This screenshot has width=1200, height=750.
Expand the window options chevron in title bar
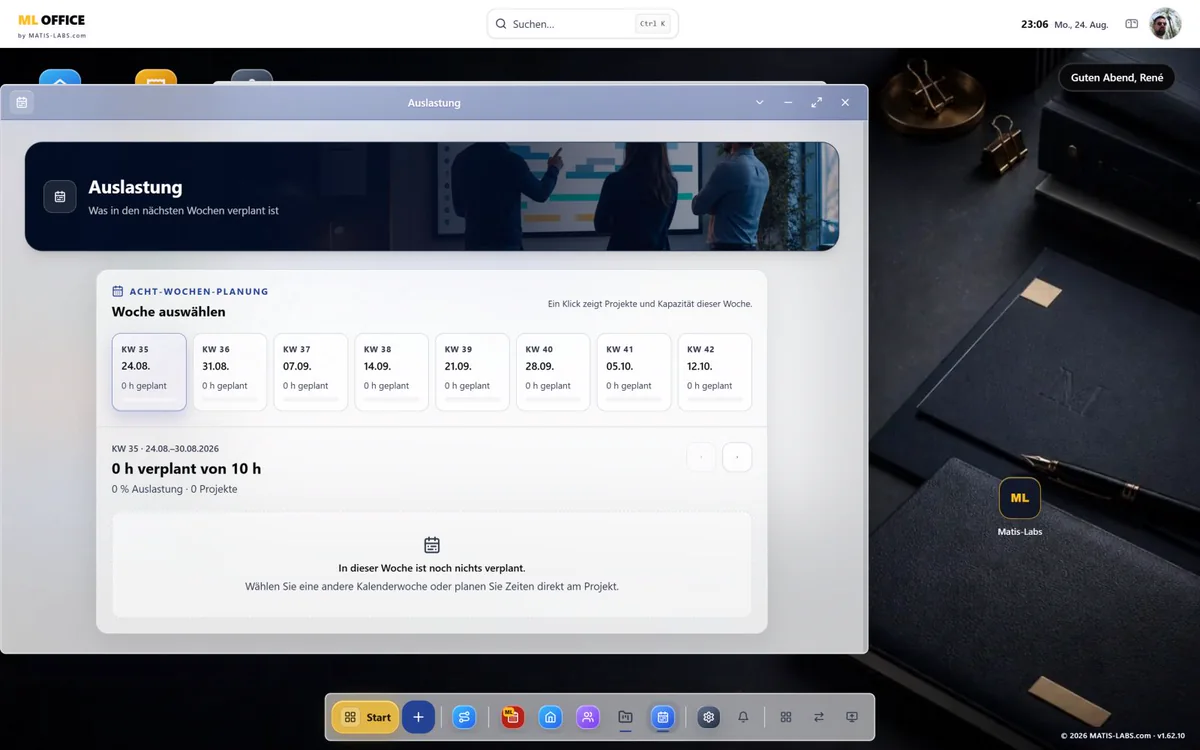760,102
